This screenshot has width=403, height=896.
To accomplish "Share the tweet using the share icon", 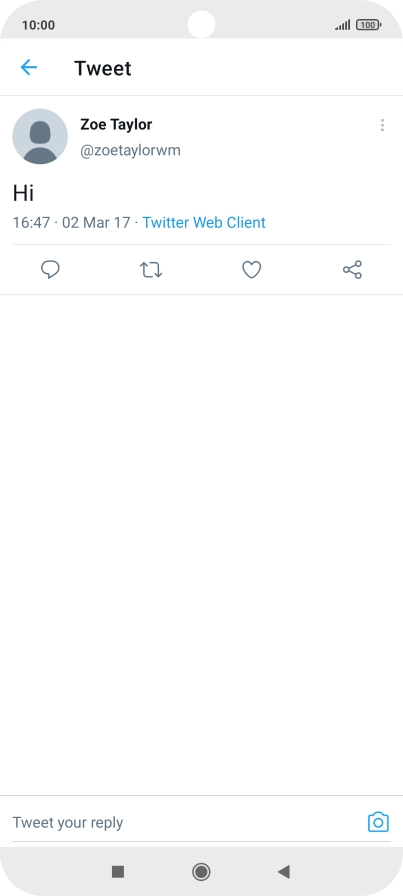I will [352, 270].
